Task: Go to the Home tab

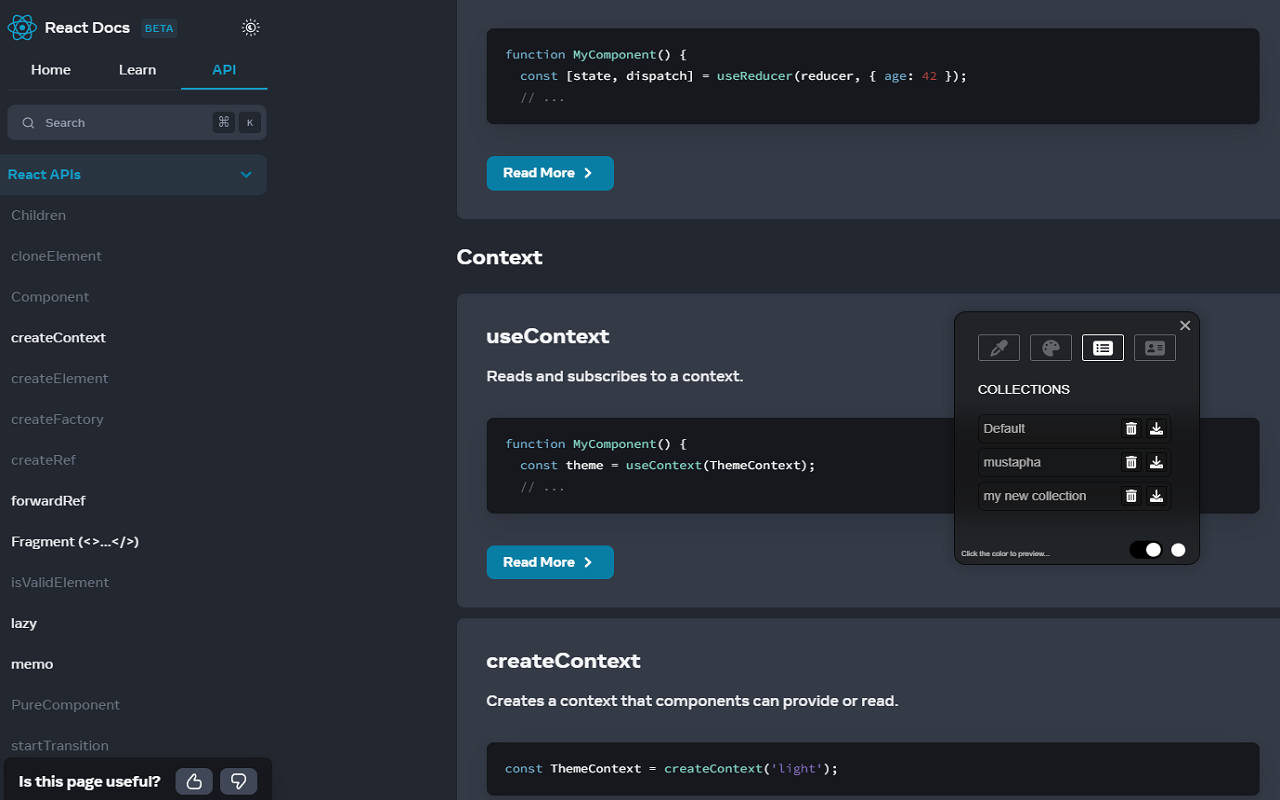Action: click(x=51, y=70)
